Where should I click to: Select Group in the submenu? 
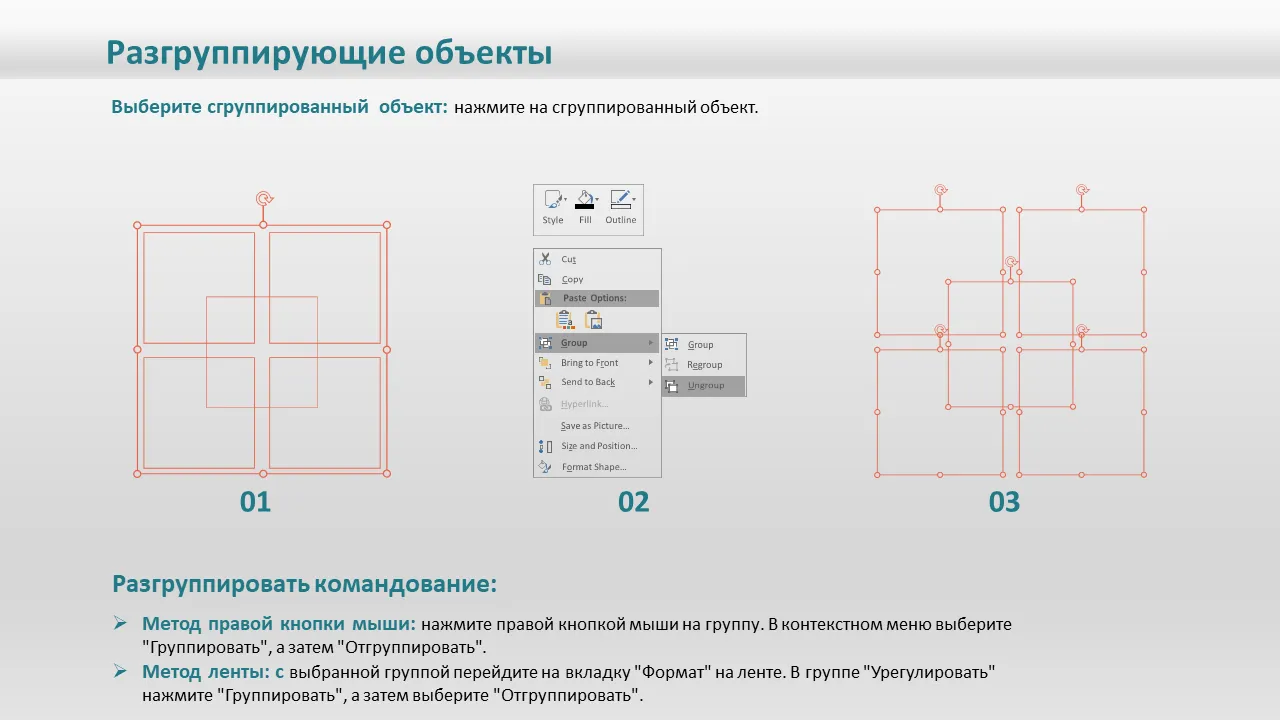(x=700, y=345)
